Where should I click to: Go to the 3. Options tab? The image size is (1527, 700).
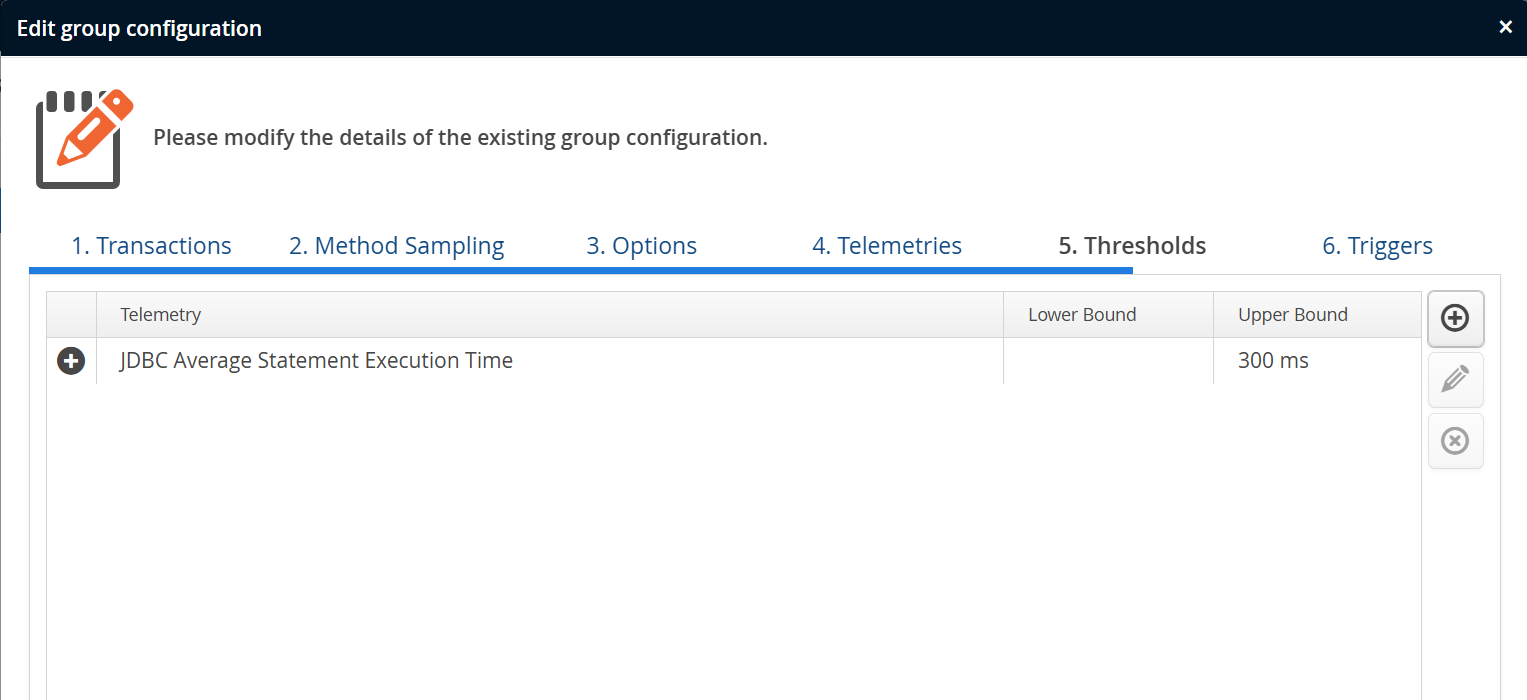point(641,246)
